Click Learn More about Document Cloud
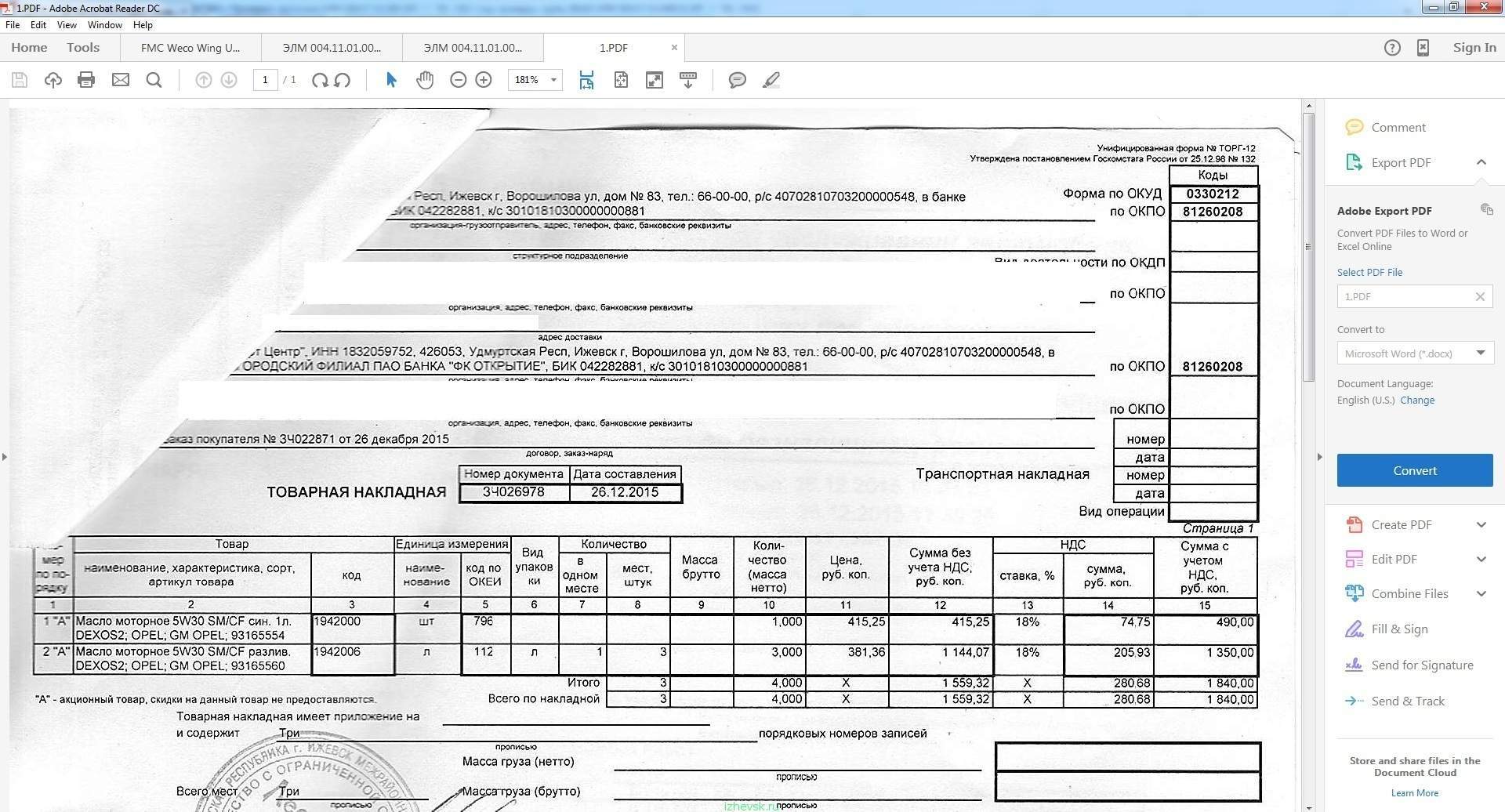 point(1414,793)
